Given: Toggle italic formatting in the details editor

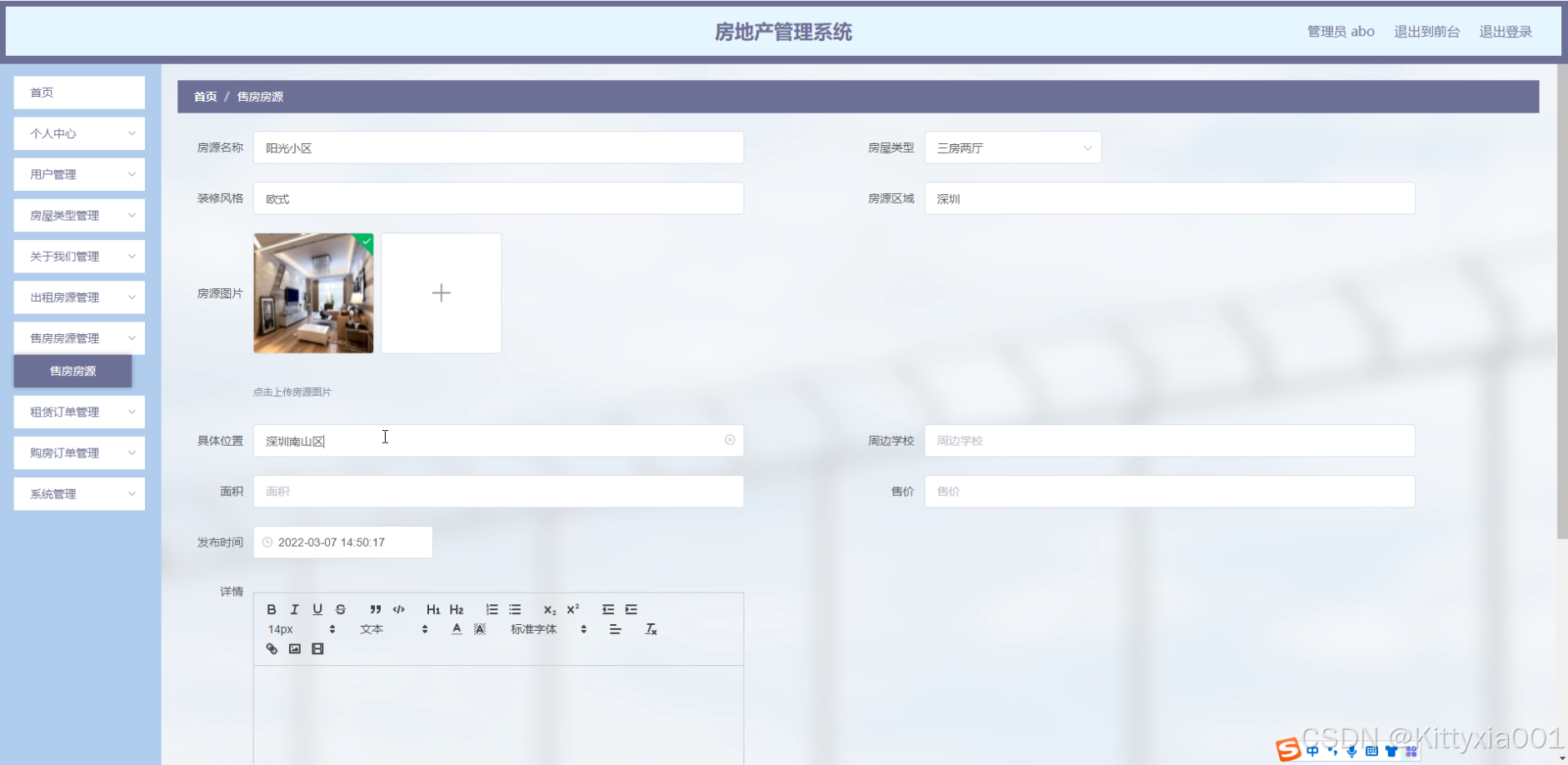Looking at the screenshot, I should tap(294, 609).
